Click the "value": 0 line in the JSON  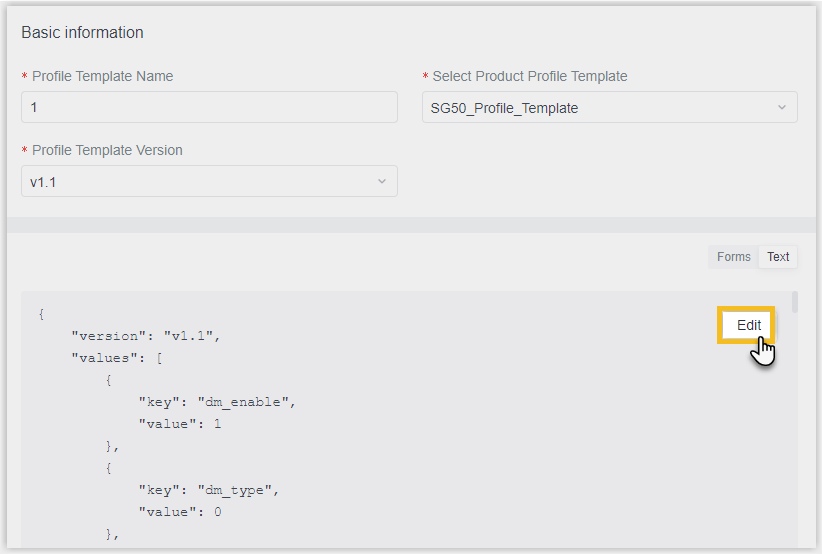pos(180,512)
